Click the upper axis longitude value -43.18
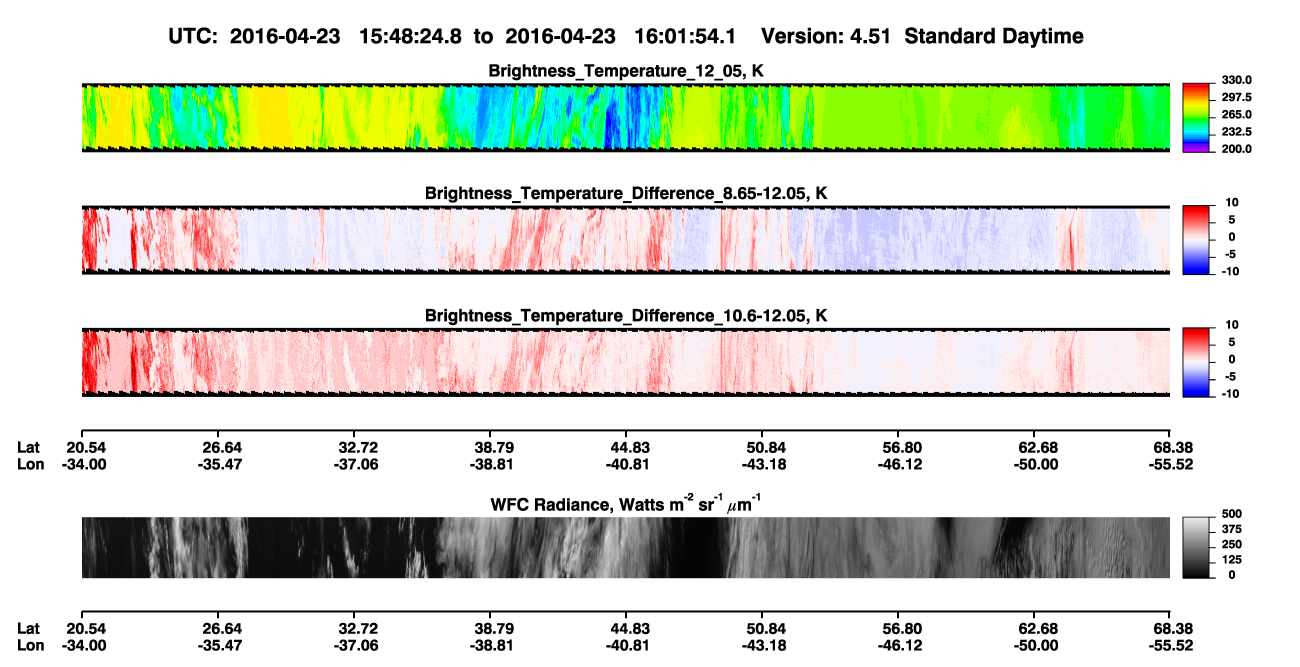The height and width of the screenshot is (667, 1300). (762, 464)
